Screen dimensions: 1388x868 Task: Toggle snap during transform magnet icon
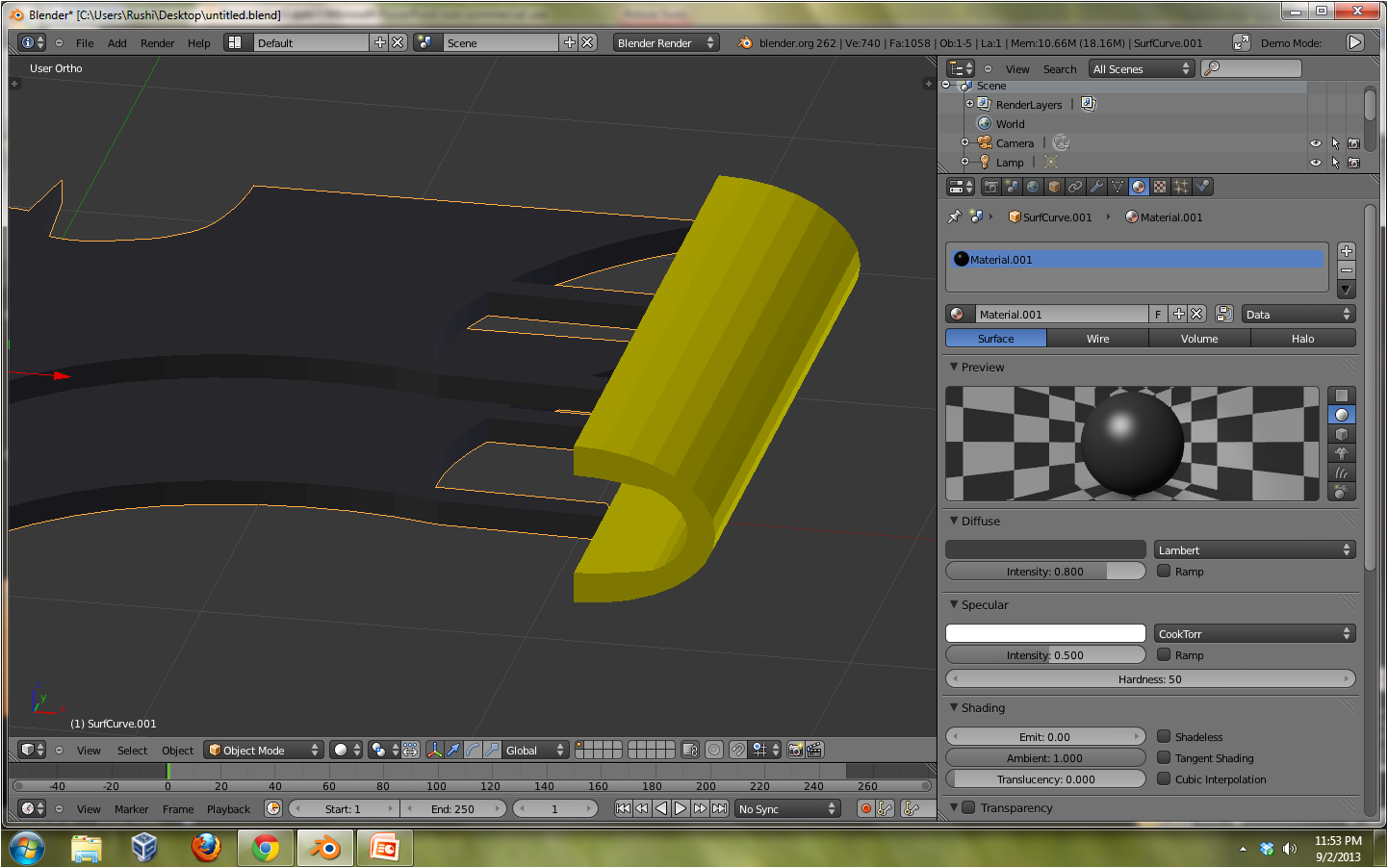point(737,750)
